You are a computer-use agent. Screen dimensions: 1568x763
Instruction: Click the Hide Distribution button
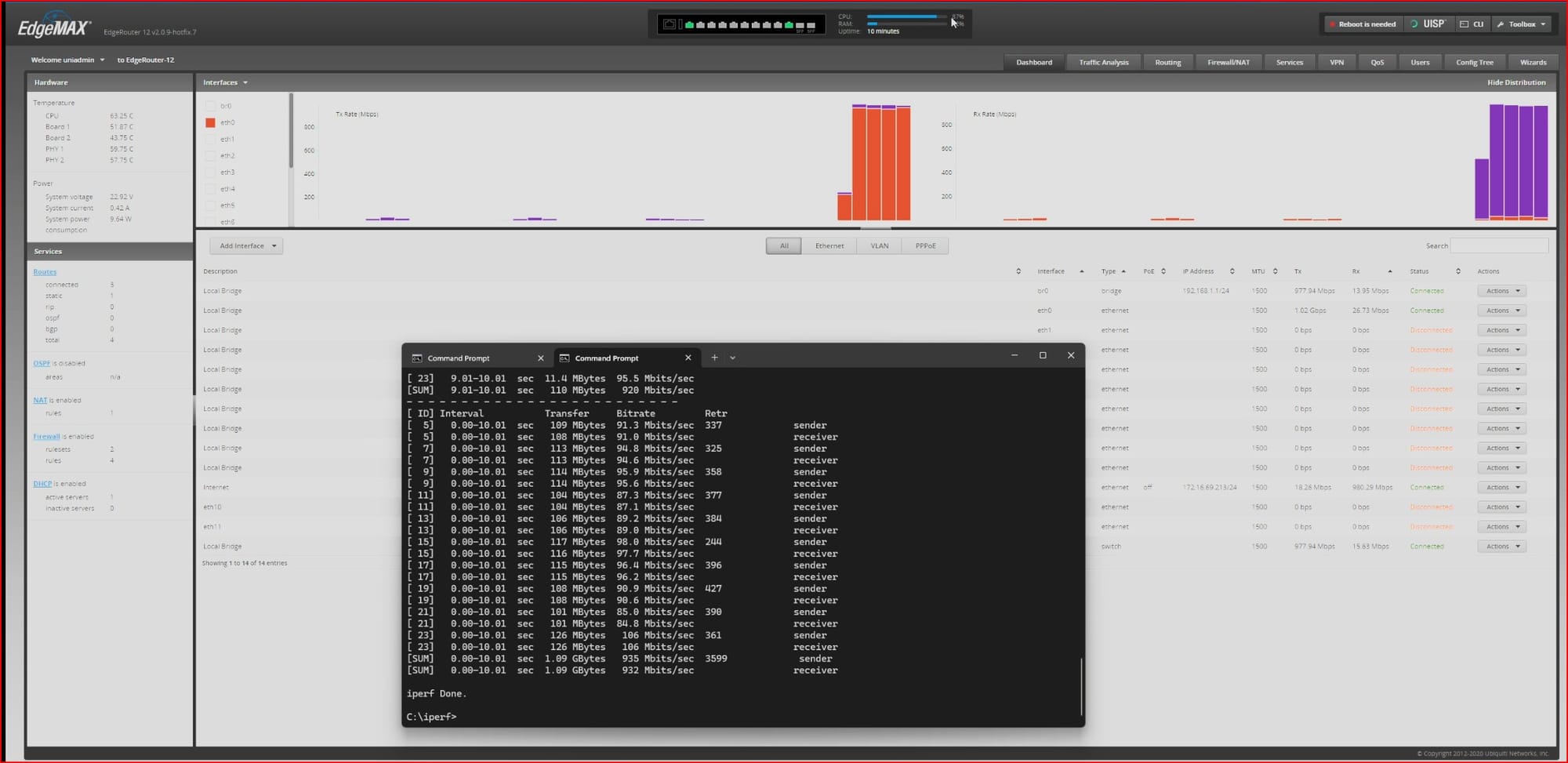coord(1515,82)
